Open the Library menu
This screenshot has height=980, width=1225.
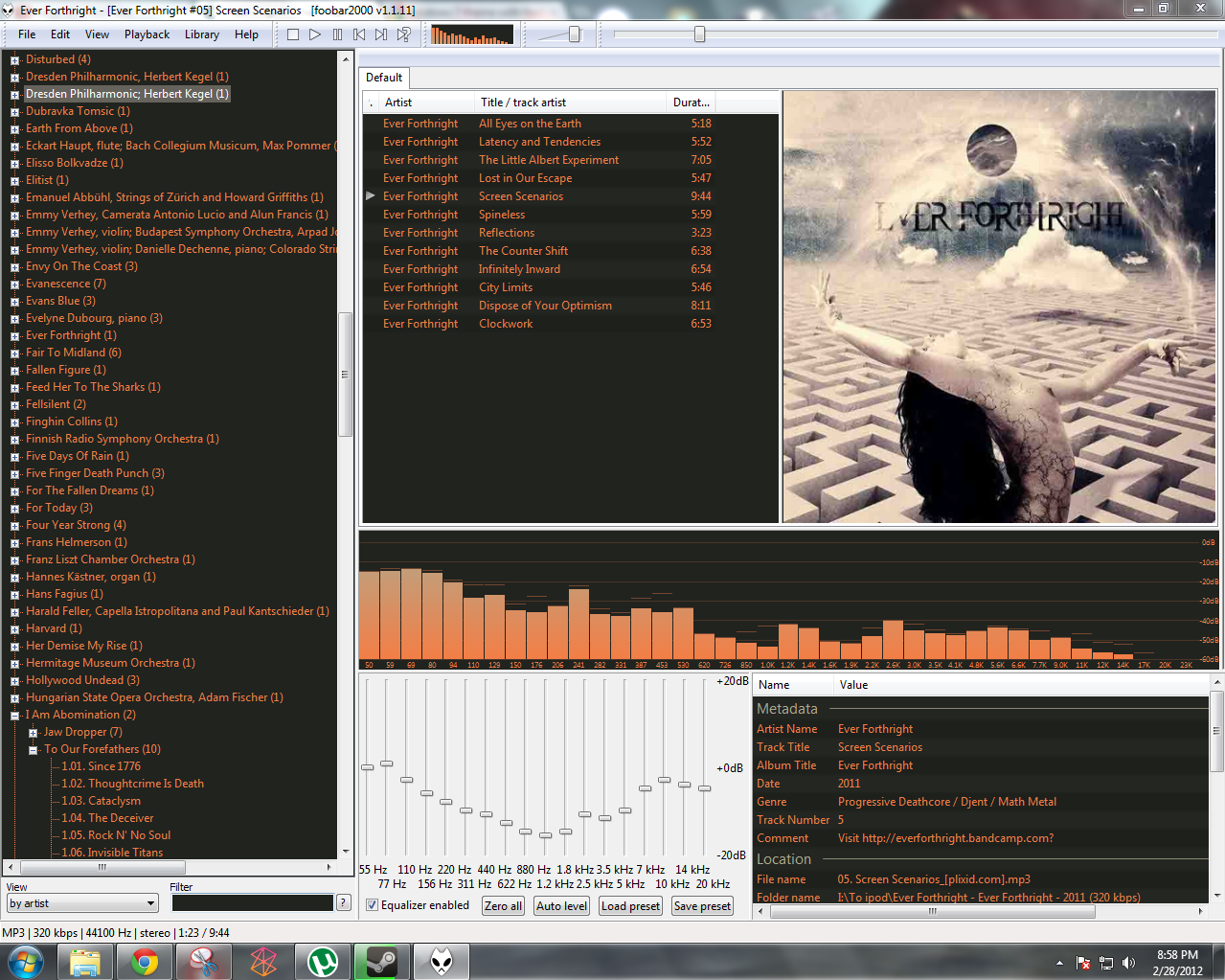pos(202,34)
